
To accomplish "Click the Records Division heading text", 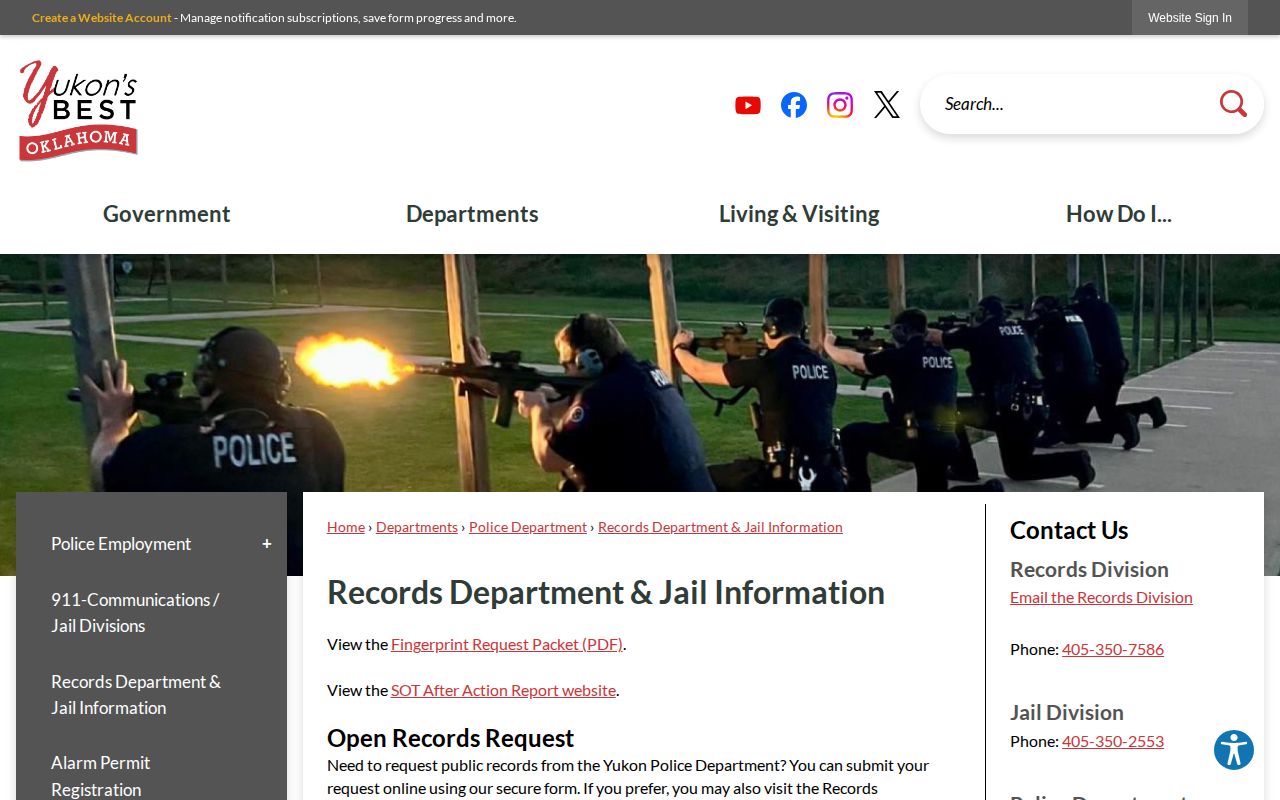I will pyautogui.click(x=1089, y=569).
